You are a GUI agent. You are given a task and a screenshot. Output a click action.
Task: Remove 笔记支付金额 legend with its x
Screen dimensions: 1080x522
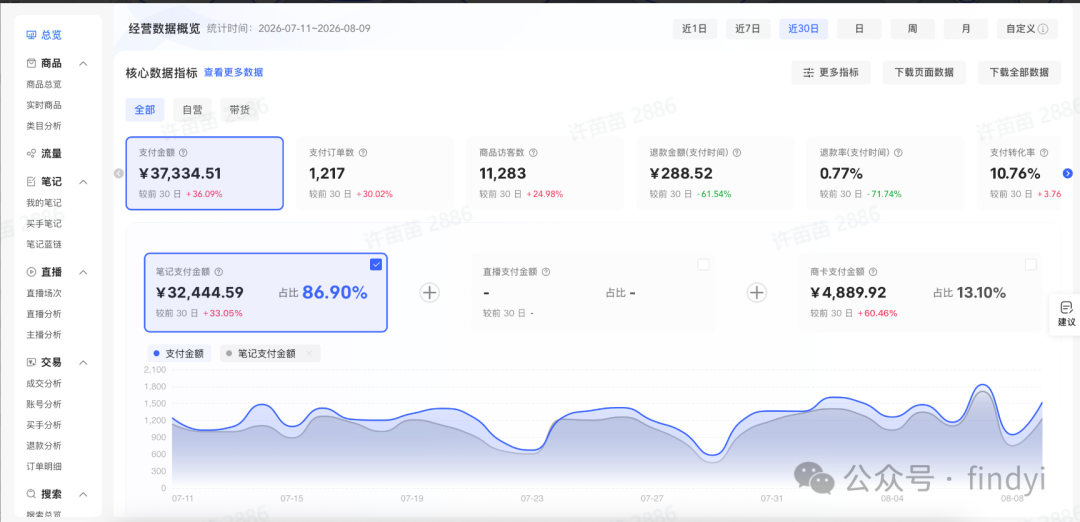tap(309, 353)
